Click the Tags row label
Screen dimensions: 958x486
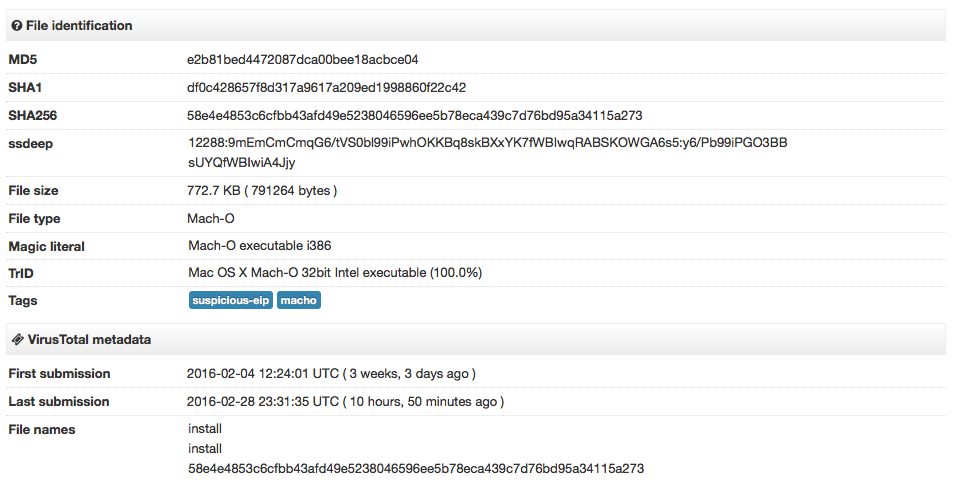tap(25, 300)
